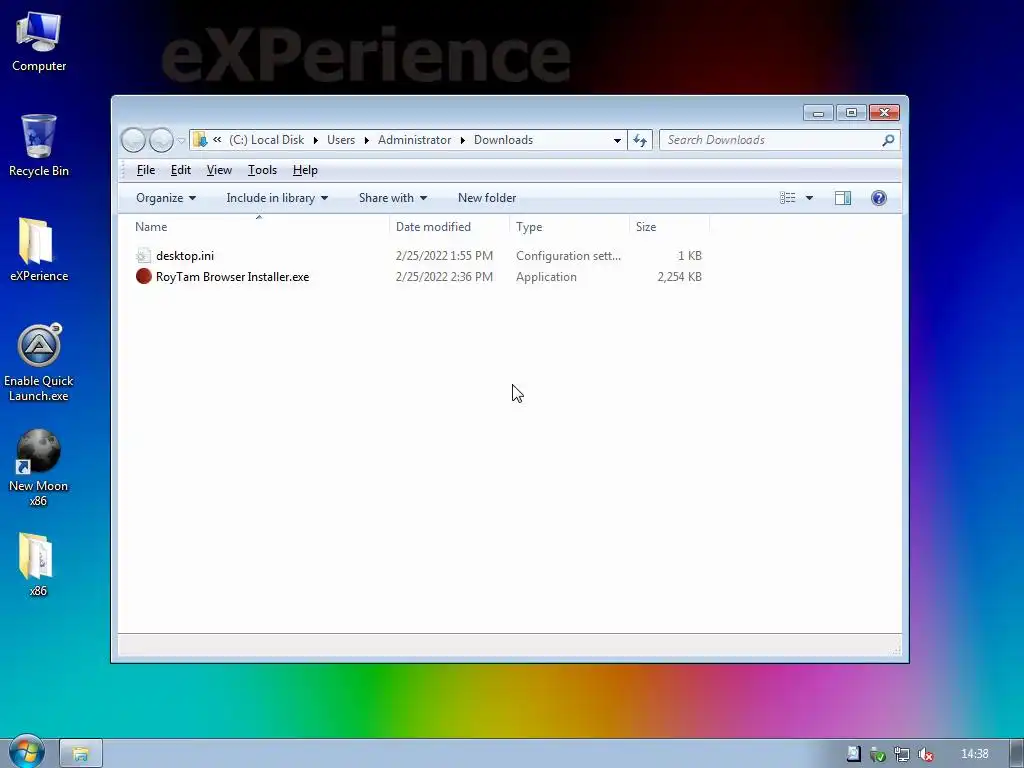Click date 2/25/2022 2:36 PM

click(444, 277)
